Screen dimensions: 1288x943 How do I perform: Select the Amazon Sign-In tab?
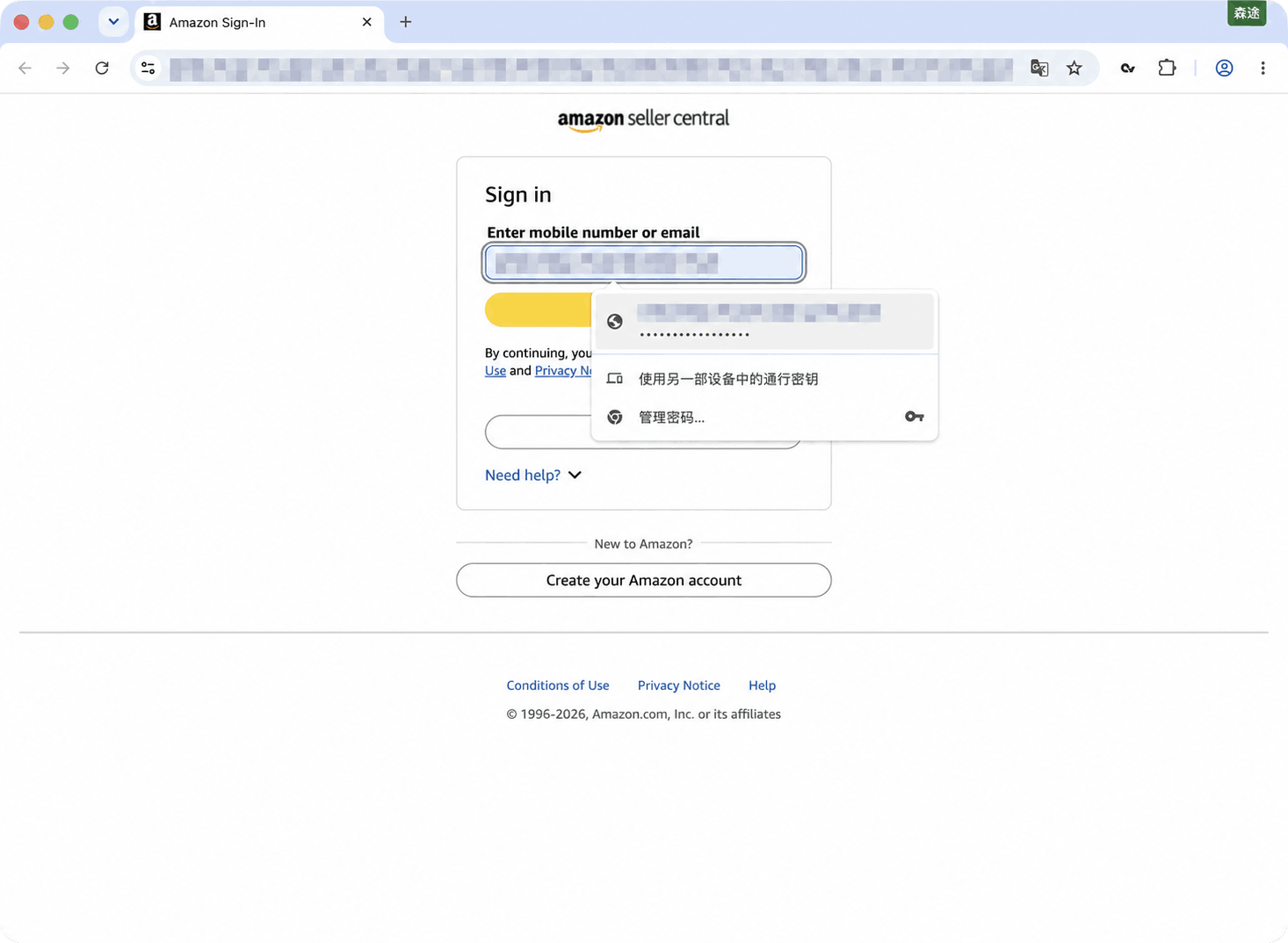coord(259,22)
